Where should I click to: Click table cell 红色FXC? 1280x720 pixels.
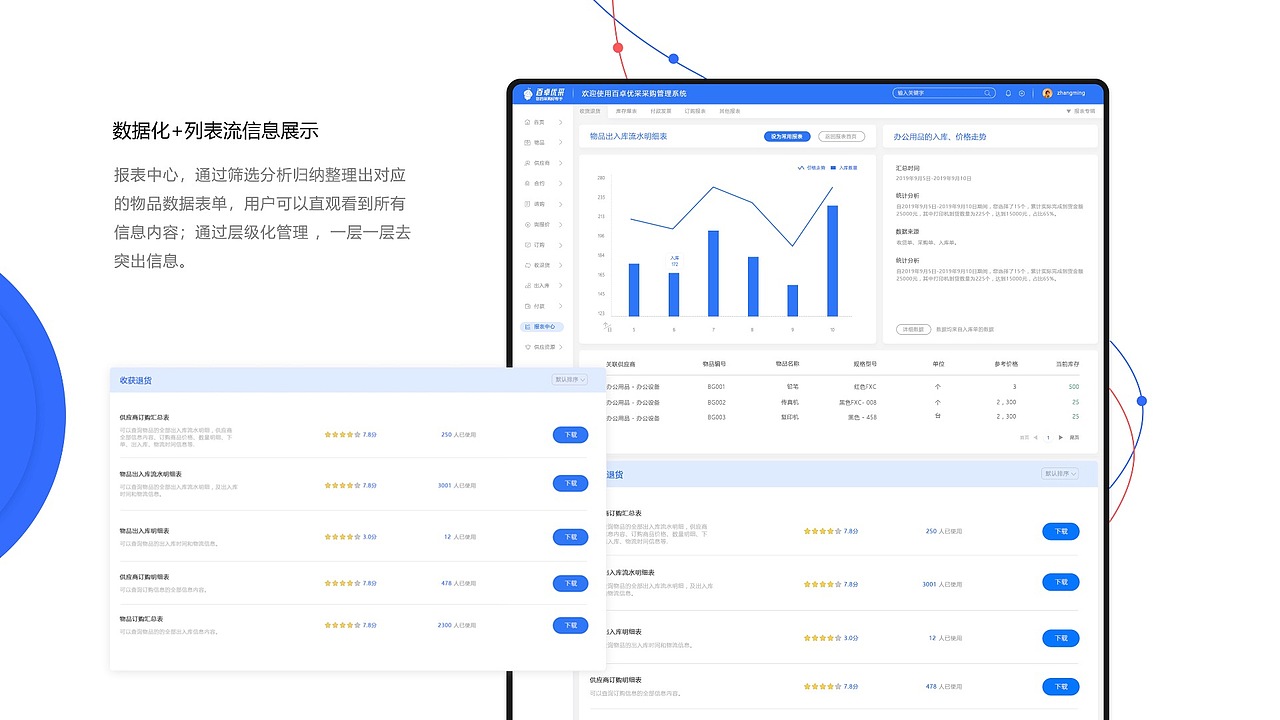point(864,386)
